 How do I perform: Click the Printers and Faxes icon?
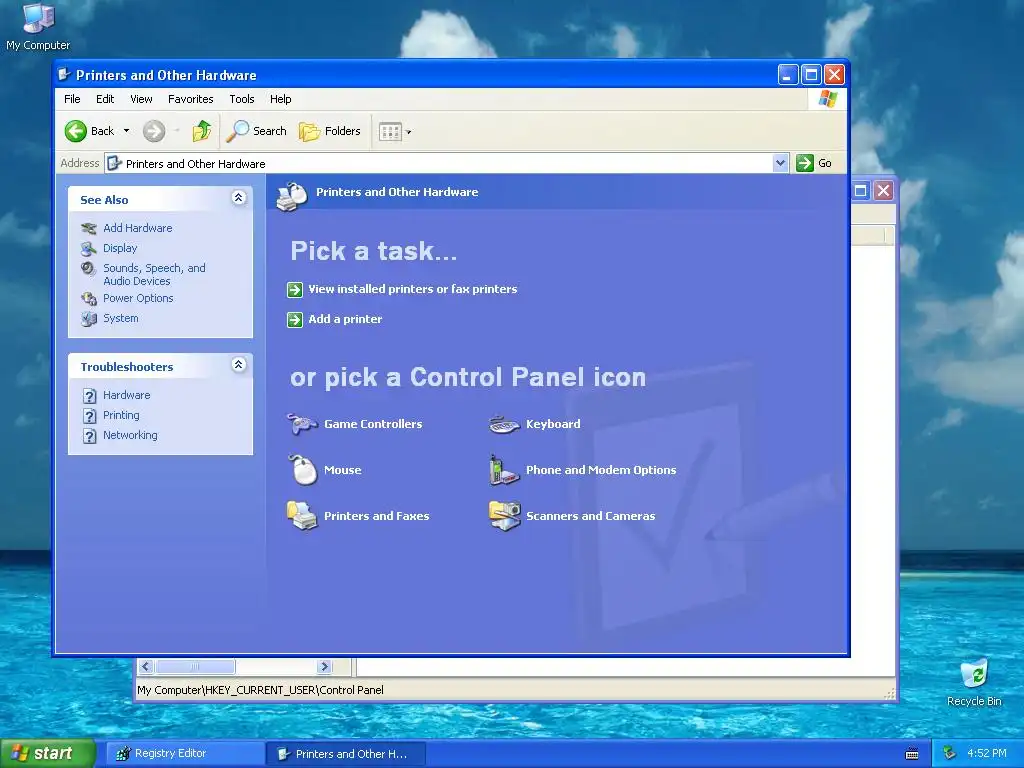coord(302,516)
